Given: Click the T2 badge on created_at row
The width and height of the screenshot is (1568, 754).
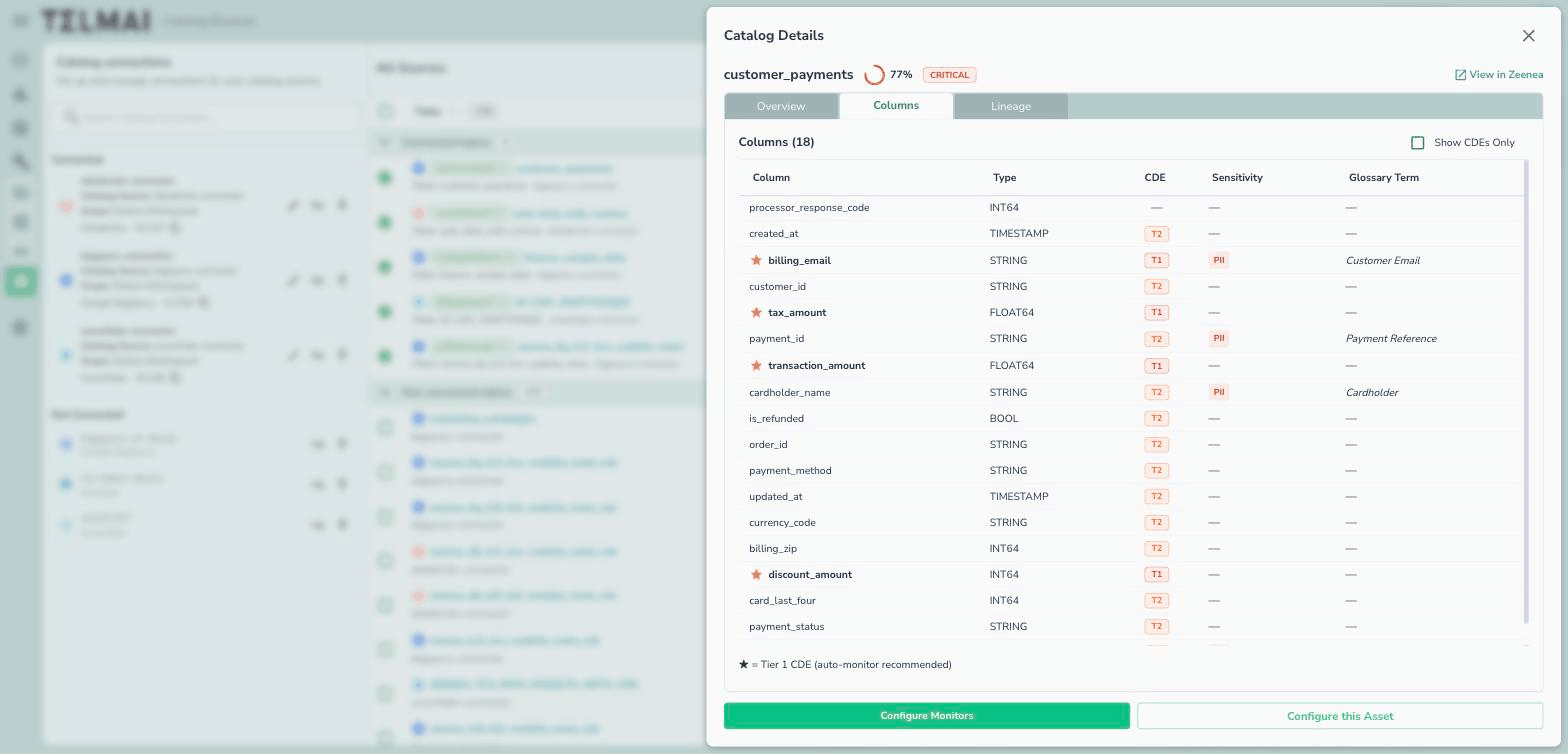Looking at the screenshot, I should [x=1156, y=234].
